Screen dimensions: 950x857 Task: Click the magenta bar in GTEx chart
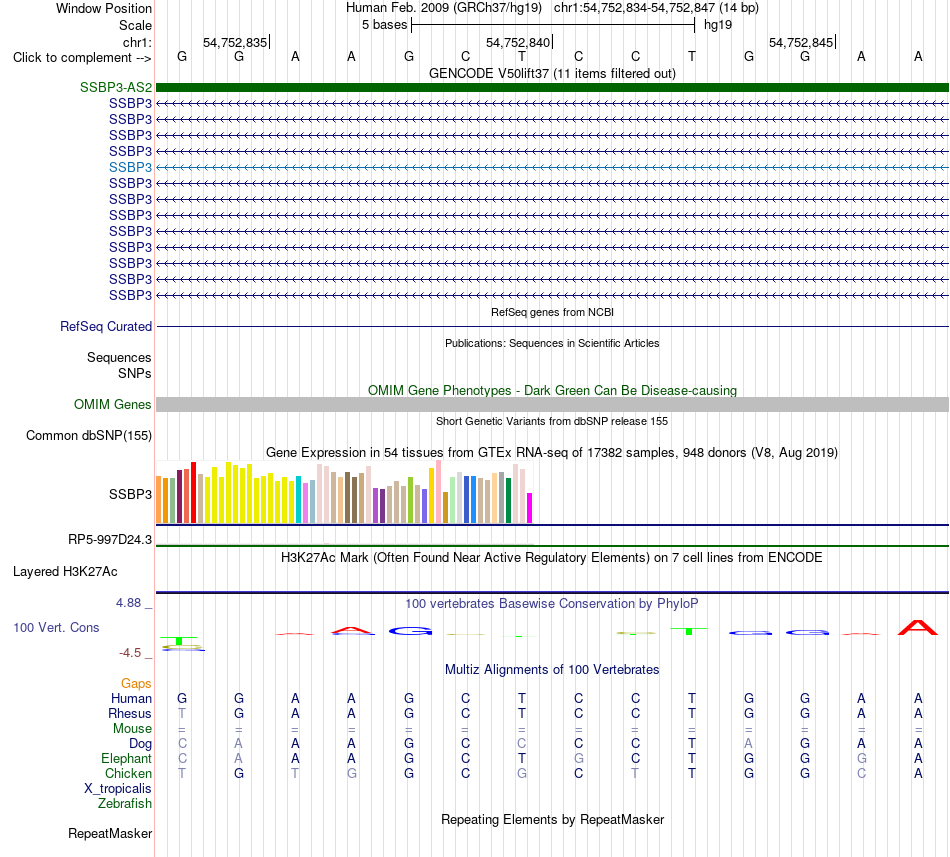pyautogui.click(x=530, y=508)
